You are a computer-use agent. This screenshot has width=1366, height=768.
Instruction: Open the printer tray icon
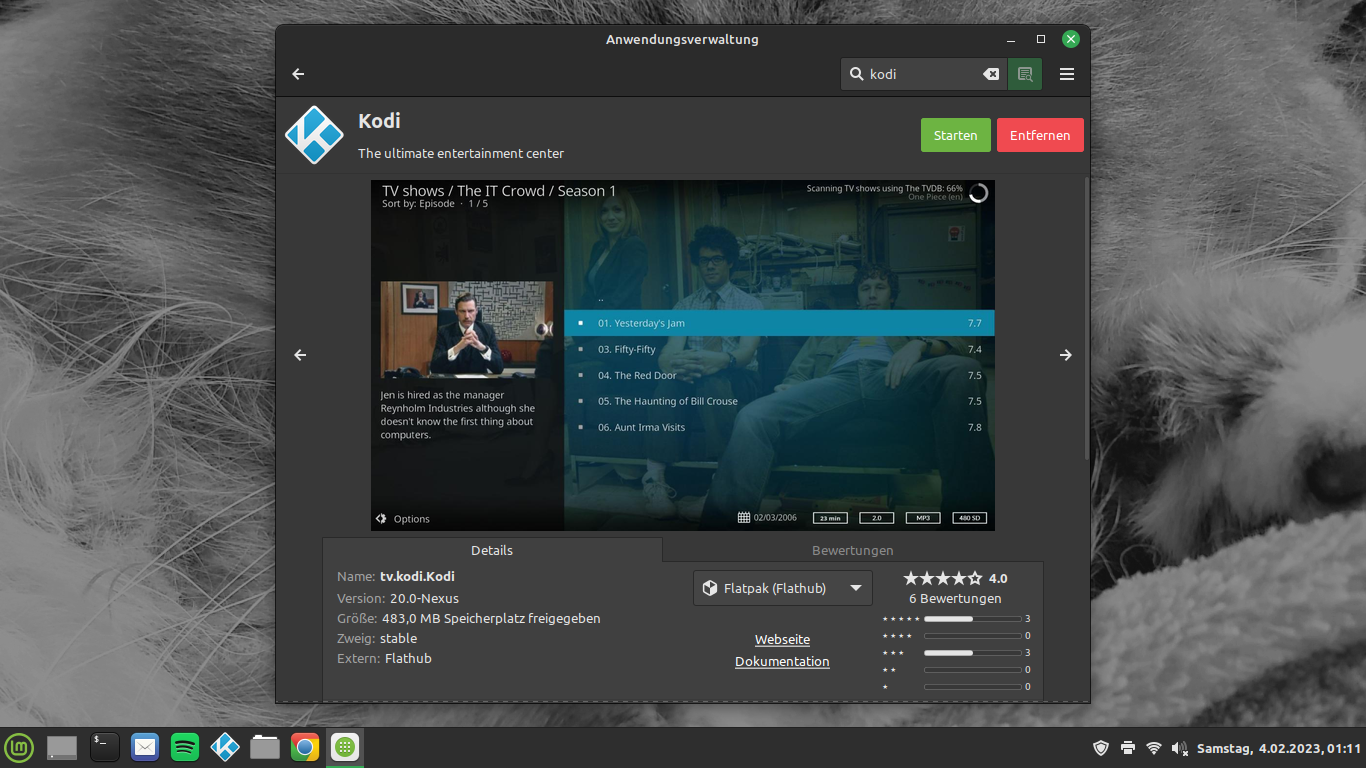[x=1128, y=748]
